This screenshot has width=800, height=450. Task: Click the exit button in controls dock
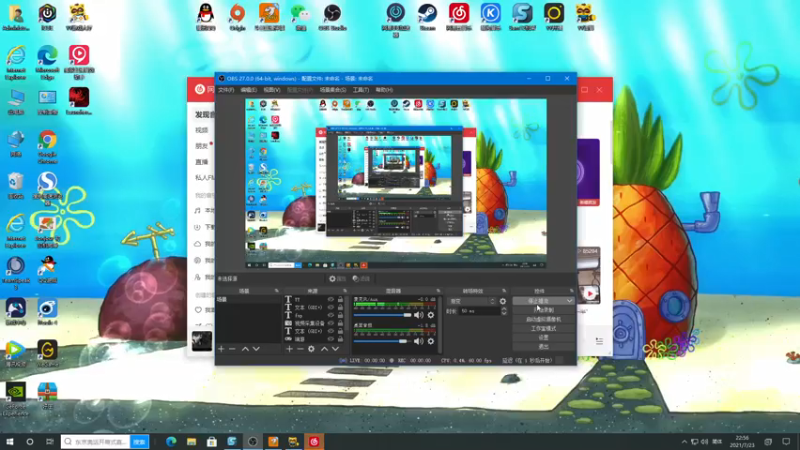pos(543,347)
